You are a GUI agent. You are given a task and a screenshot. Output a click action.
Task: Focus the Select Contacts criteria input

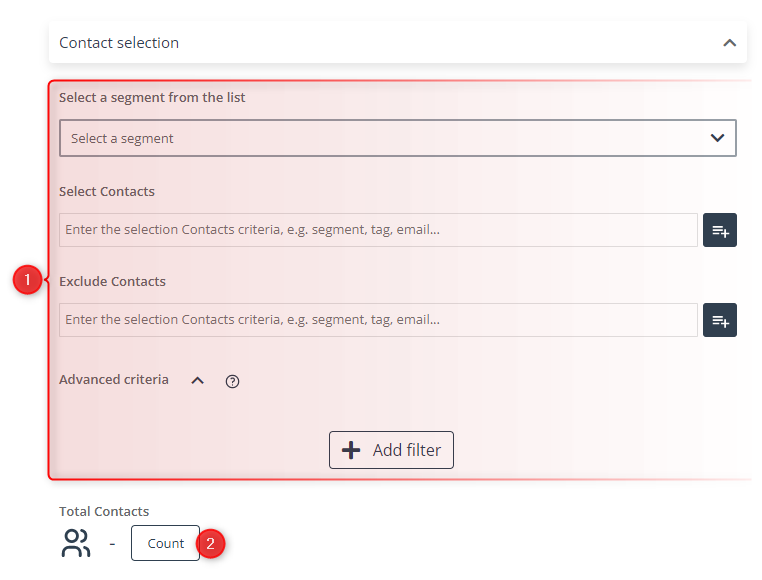(x=378, y=230)
